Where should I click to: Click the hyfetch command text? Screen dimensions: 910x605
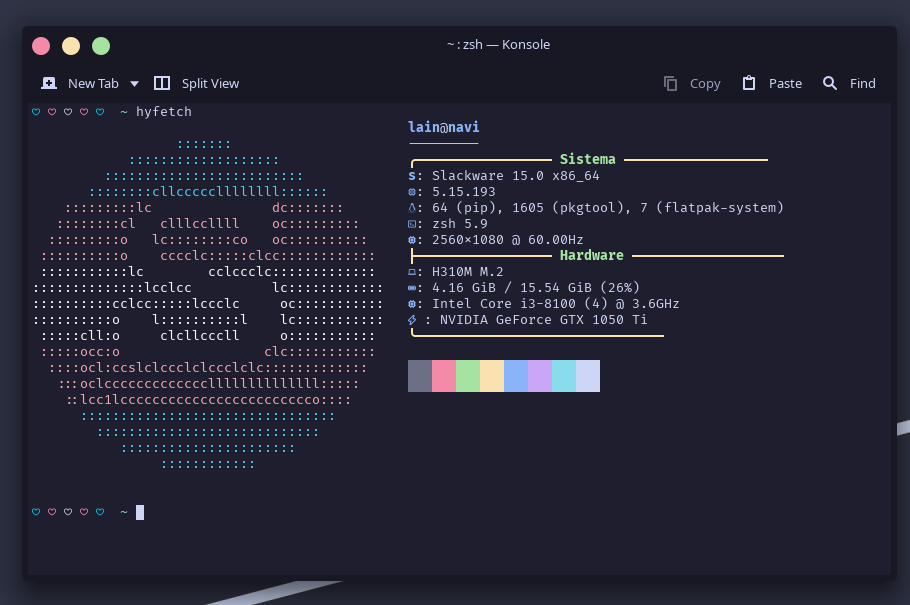click(x=164, y=111)
